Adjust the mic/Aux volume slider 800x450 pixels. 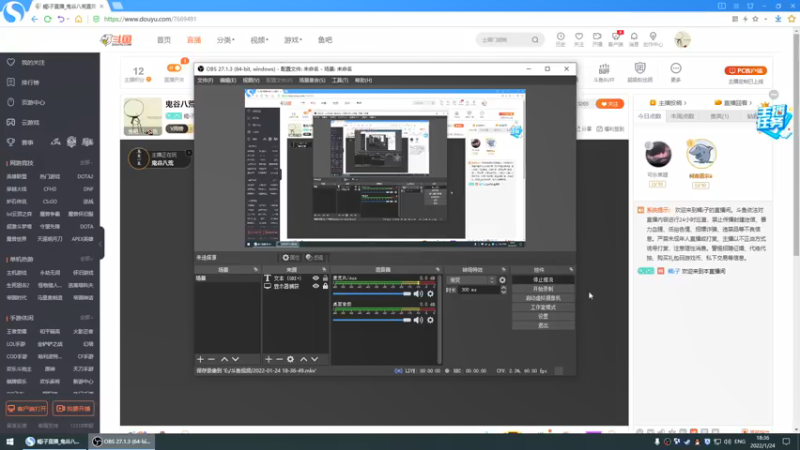click(x=372, y=294)
